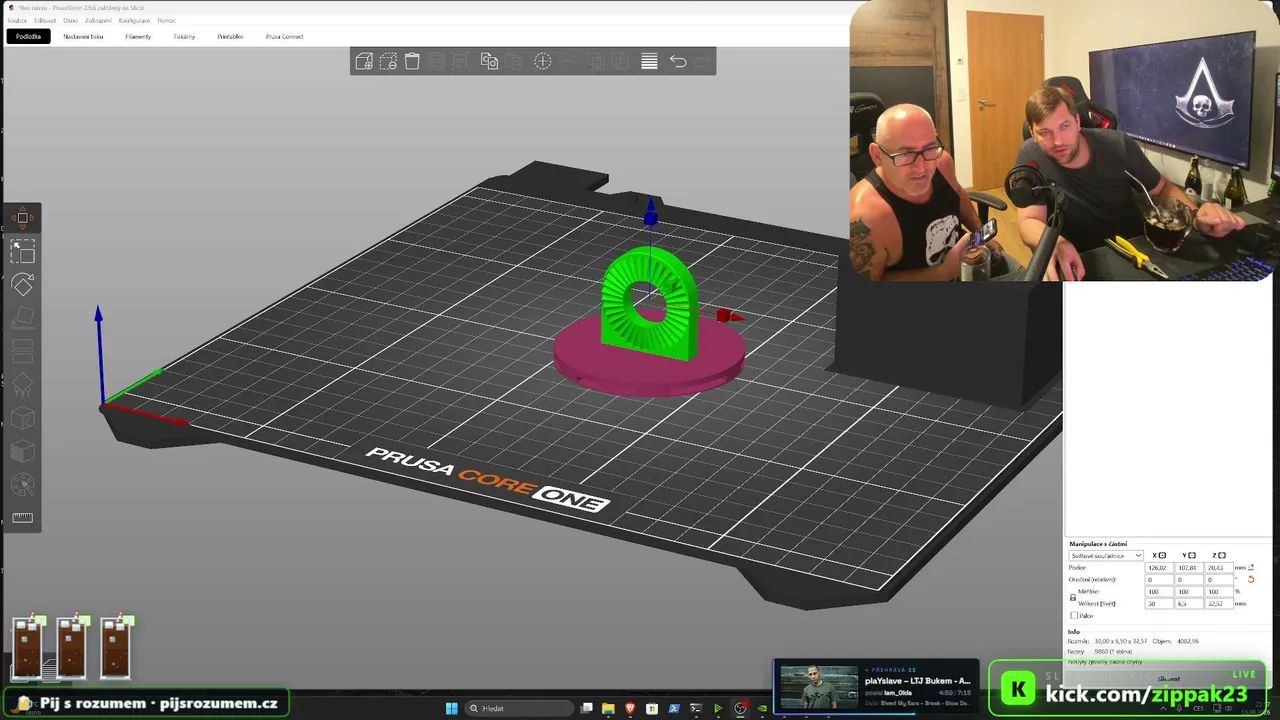Click the position Y field 107,84

click(1188, 568)
